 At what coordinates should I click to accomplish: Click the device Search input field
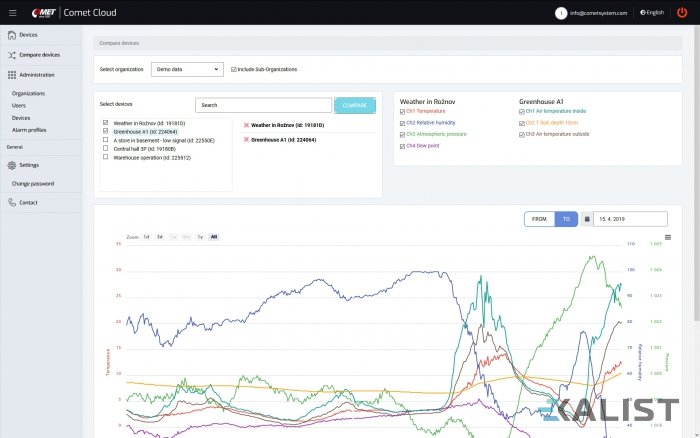(263, 105)
